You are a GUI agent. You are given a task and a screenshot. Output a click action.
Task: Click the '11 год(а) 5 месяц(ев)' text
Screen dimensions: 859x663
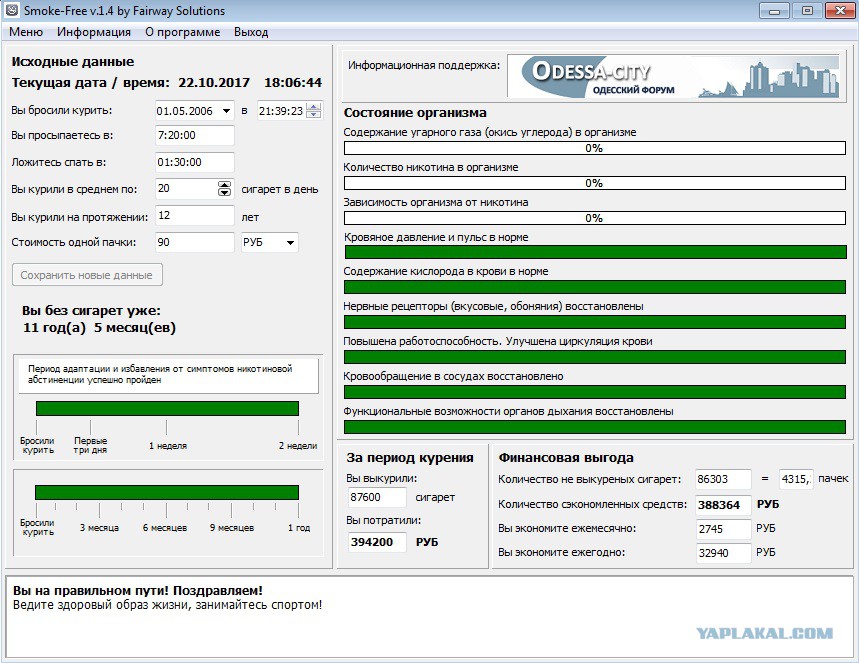pyautogui.click(x=99, y=328)
